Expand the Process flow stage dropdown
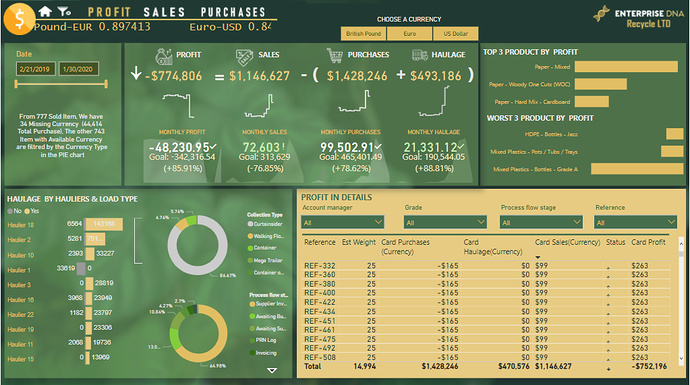This screenshot has height=385, width=690. click(541, 222)
